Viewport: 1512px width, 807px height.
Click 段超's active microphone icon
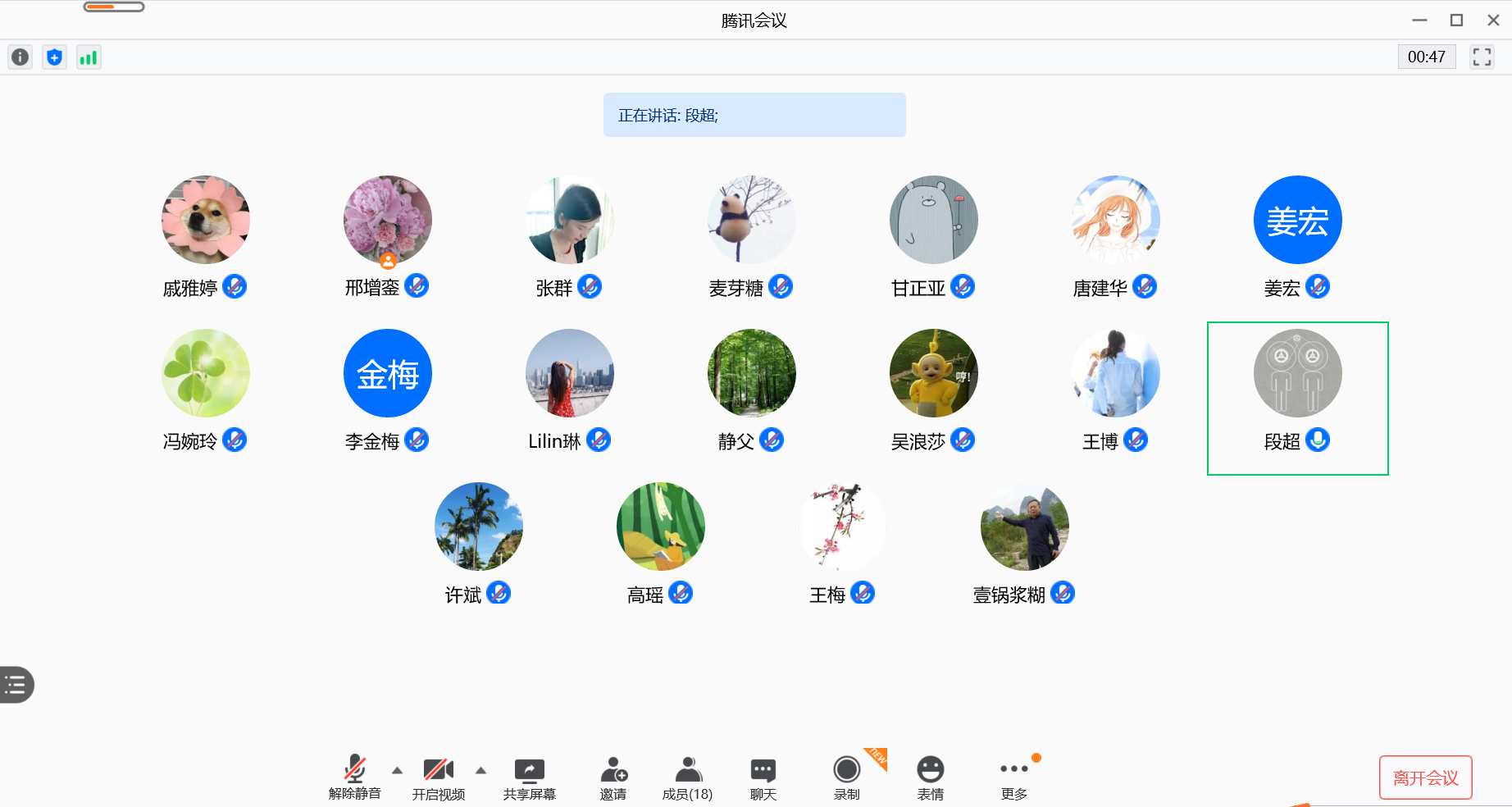(x=1318, y=440)
